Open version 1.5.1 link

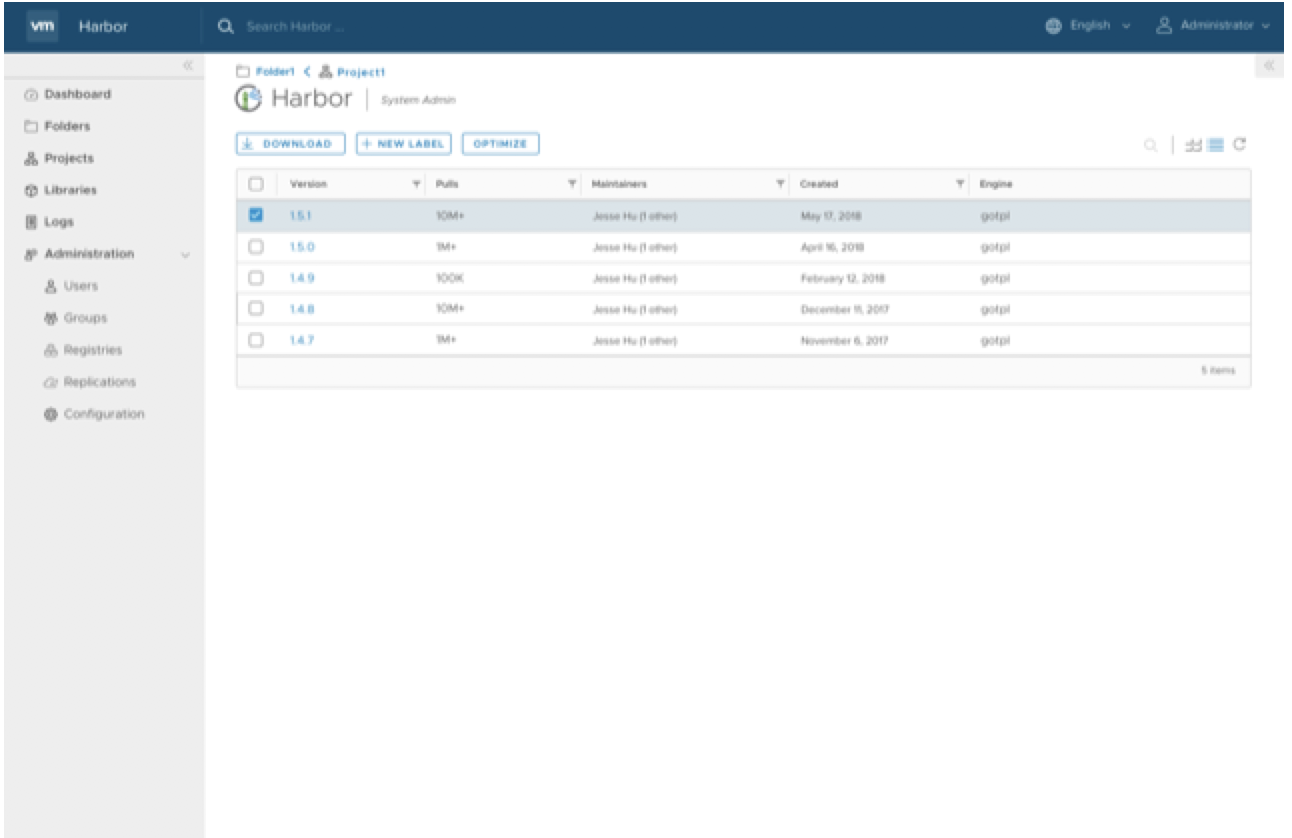coord(299,215)
